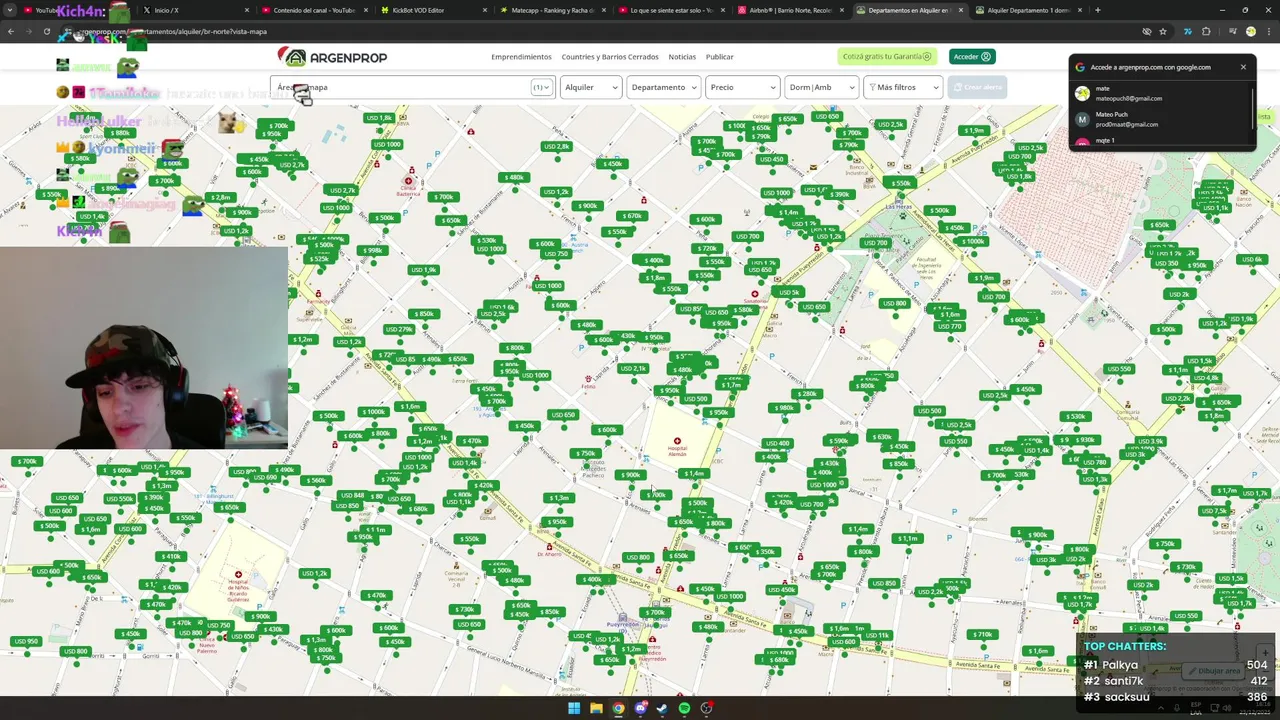Click the Crear alerta button
Screen dimensions: 1280x720
(978, 87)
